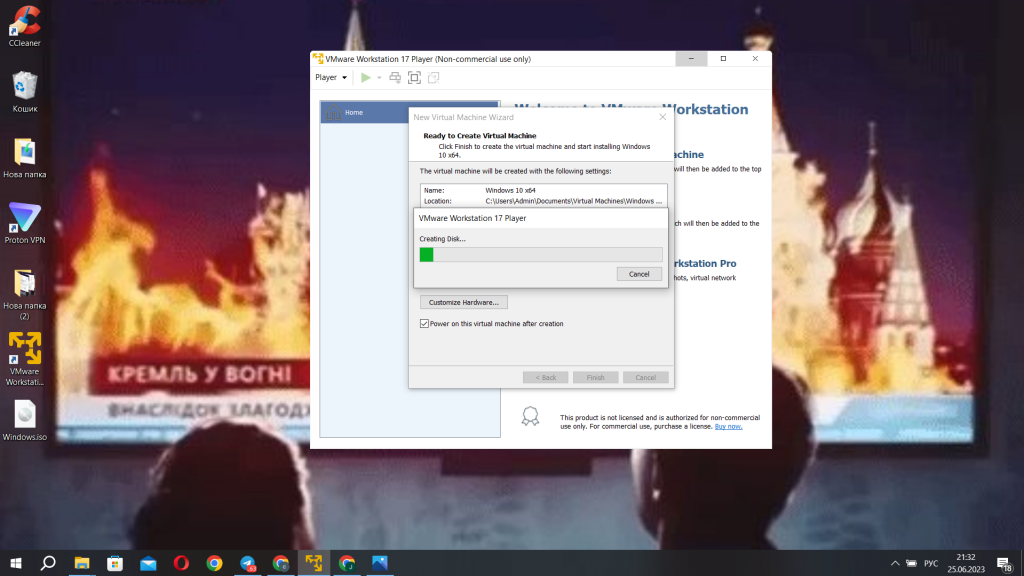Open VMware Workstation from the taskbar
The width and height of the screenshot is (1024, 576).
[x=313, y=563]
